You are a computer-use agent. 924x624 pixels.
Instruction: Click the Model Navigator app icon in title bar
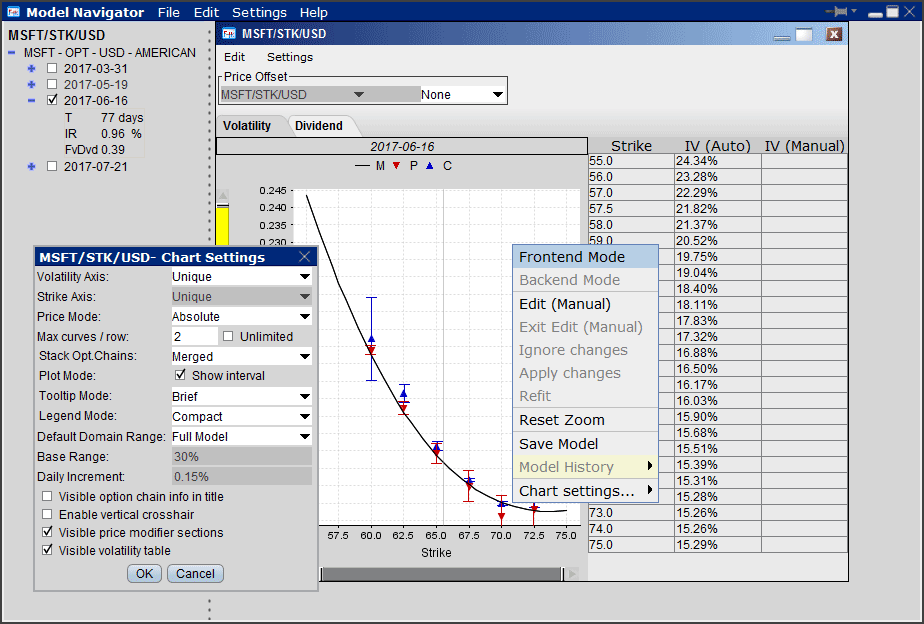tap(14, 12)
